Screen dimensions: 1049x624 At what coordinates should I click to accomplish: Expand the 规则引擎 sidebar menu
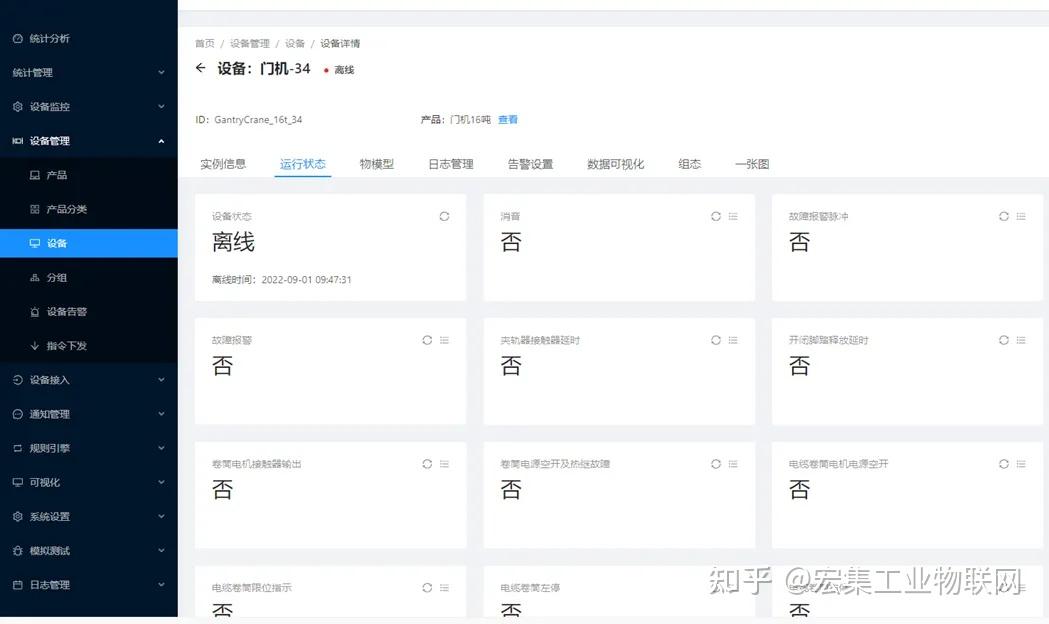point(89,447)
